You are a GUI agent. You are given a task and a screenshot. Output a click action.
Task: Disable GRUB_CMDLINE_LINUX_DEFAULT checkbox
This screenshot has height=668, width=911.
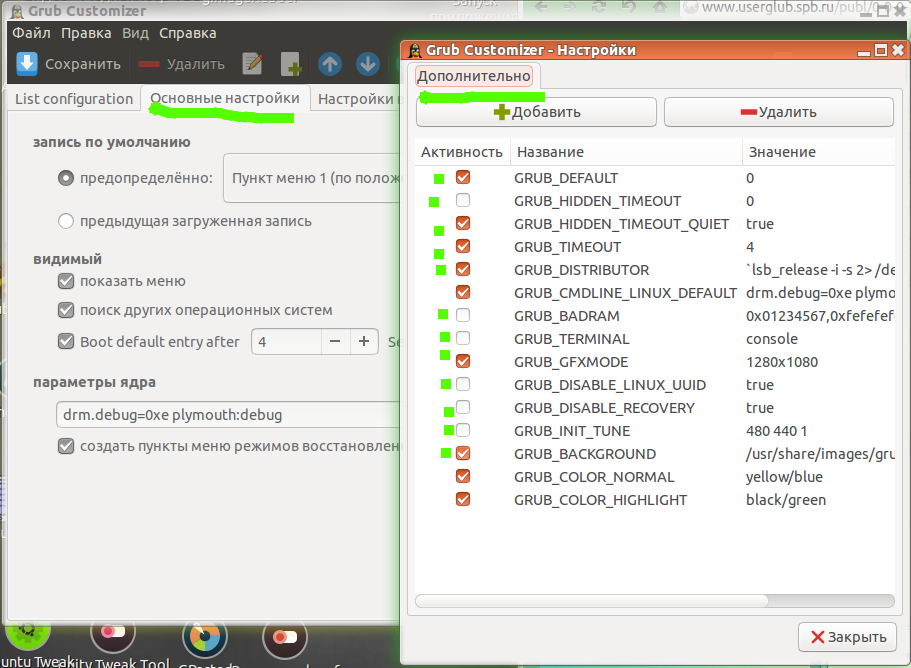click(463, 292)
